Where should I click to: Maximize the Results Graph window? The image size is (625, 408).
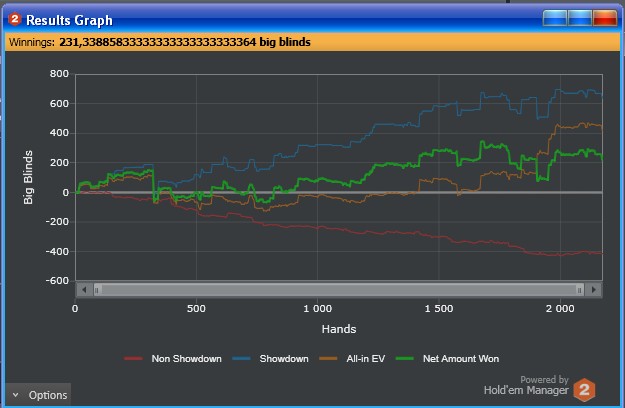click(580, 18)
